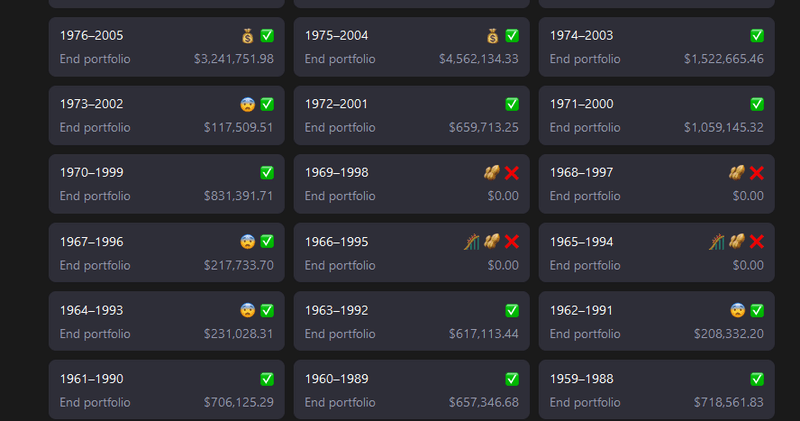This screenshot has height=421, width=800.
Task: Click the green checkmark on 1960–1989 card
Action: click(512, 379)
